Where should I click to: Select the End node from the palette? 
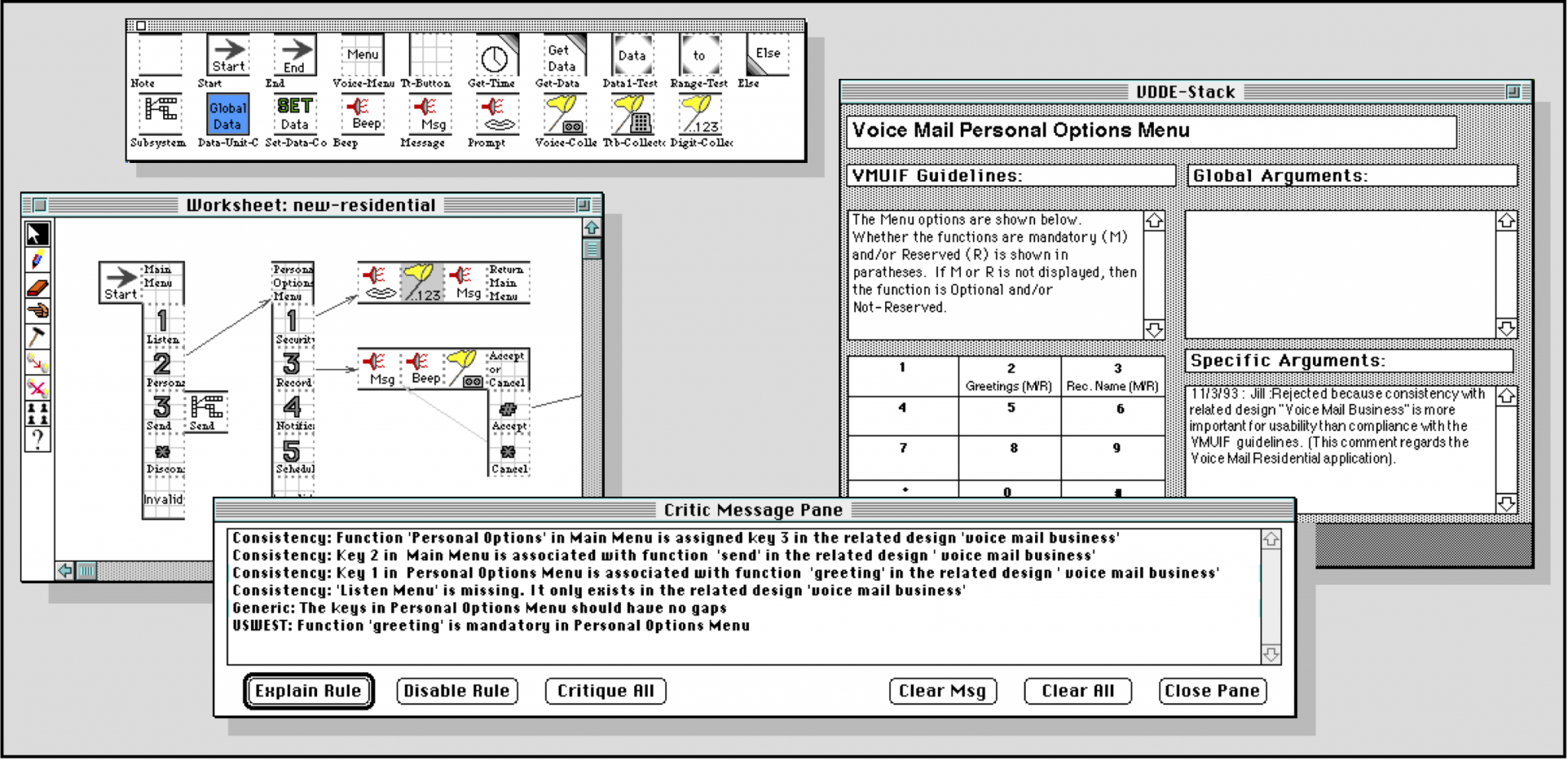(x=293, y=54)
